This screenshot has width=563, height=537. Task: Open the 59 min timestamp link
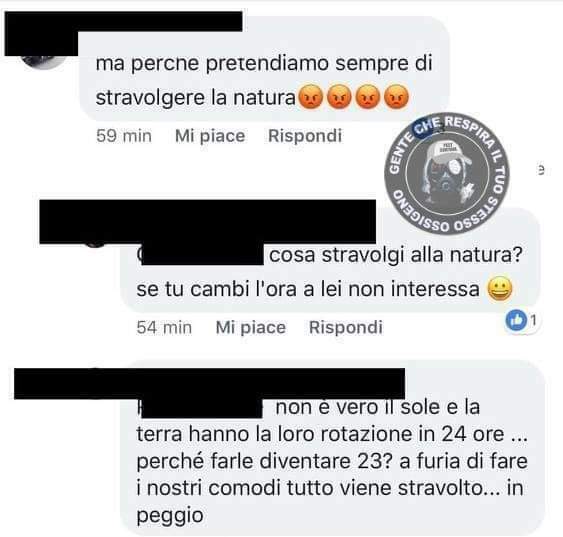(124, 136)
